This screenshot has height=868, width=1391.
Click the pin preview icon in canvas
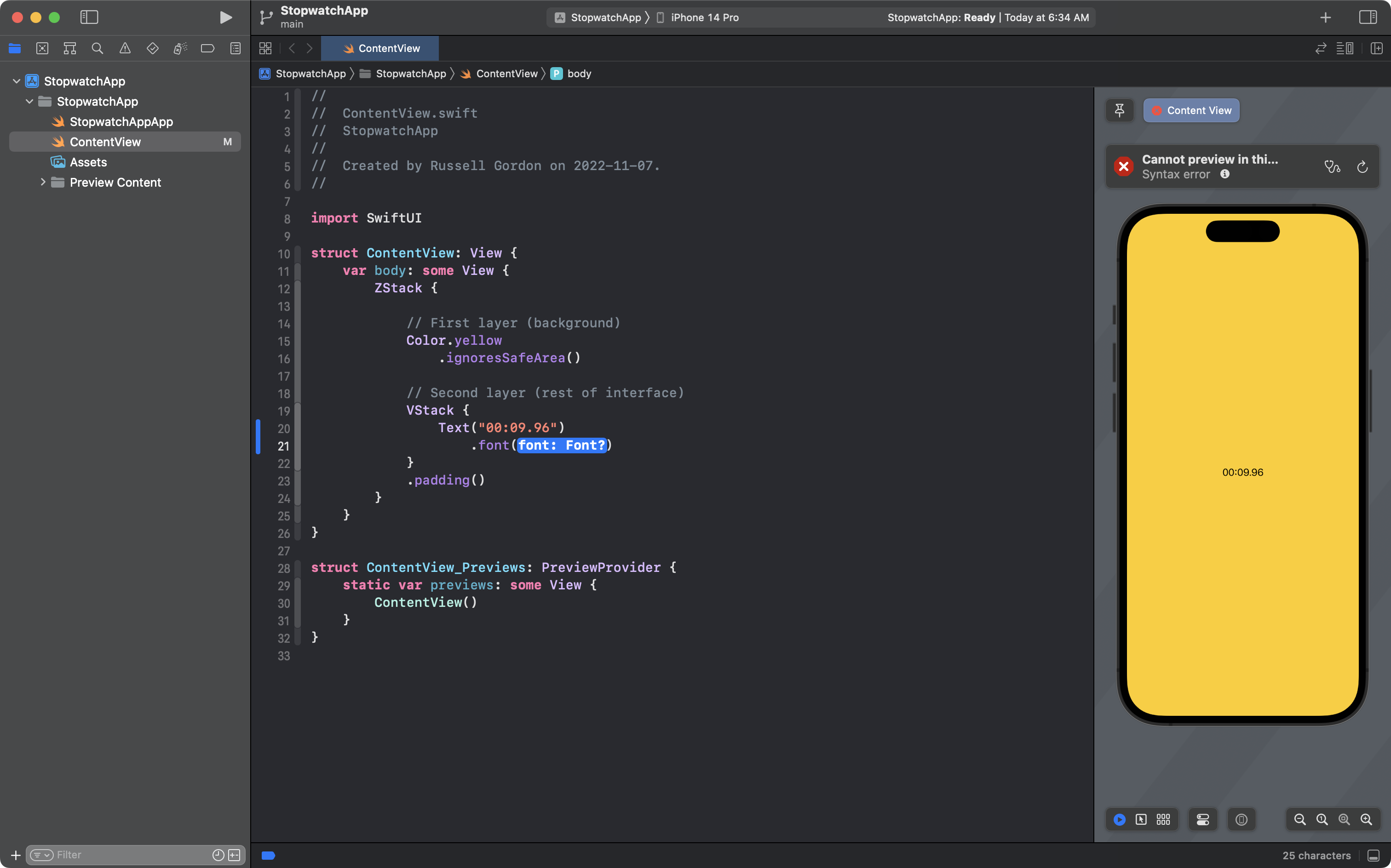pos(1120,109)
